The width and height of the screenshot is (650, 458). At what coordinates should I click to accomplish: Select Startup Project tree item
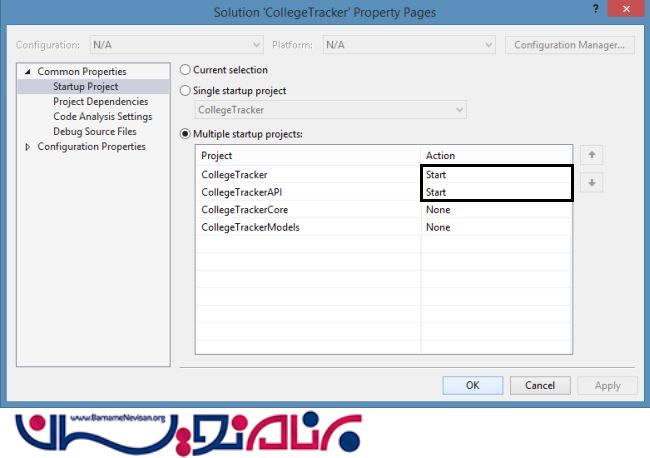click(x=85, y=87)
